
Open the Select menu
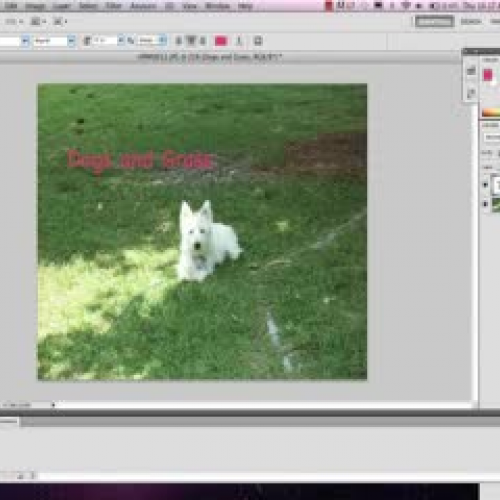pos(88,6)
